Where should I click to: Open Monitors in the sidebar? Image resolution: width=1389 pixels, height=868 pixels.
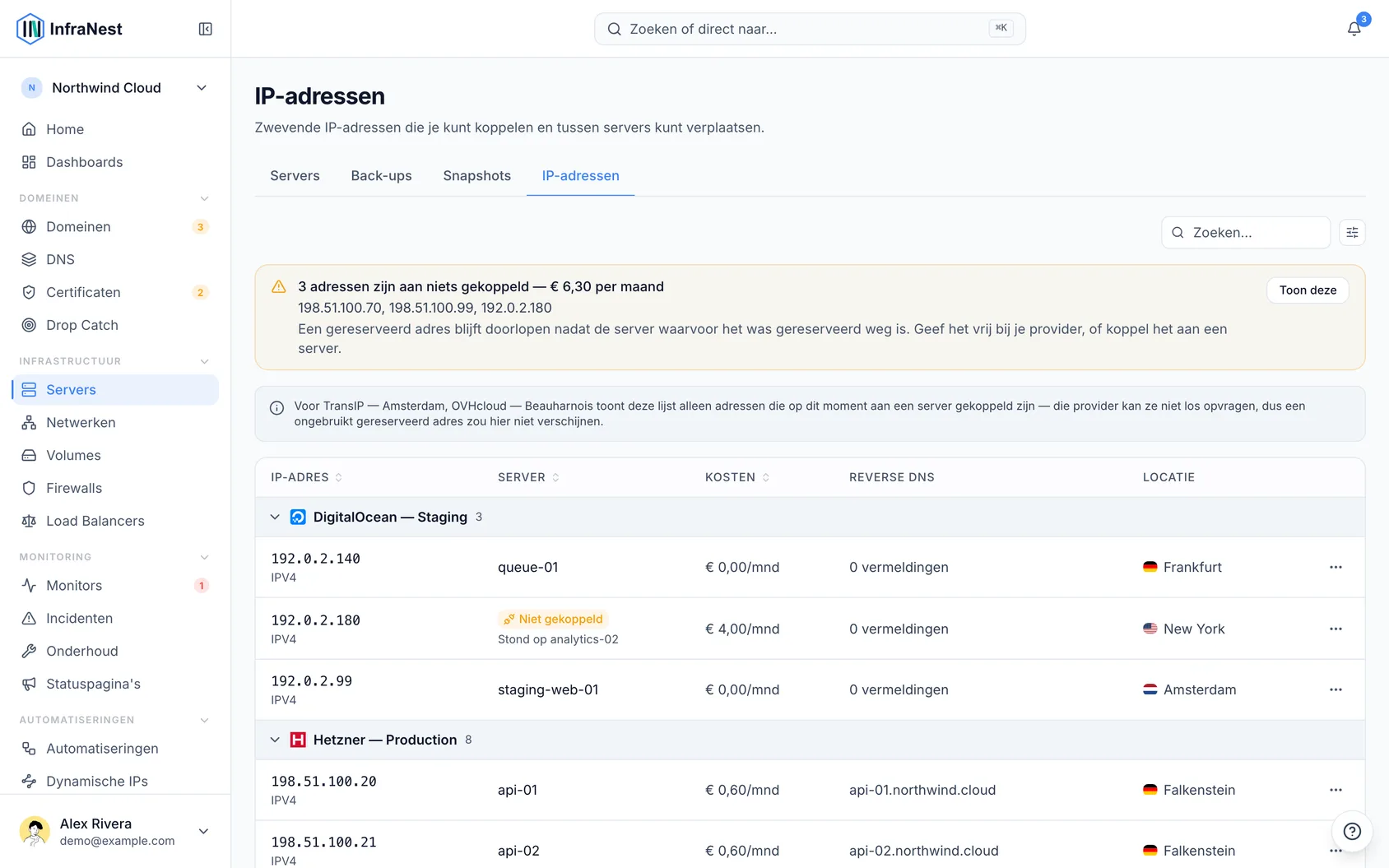point(115,585)
